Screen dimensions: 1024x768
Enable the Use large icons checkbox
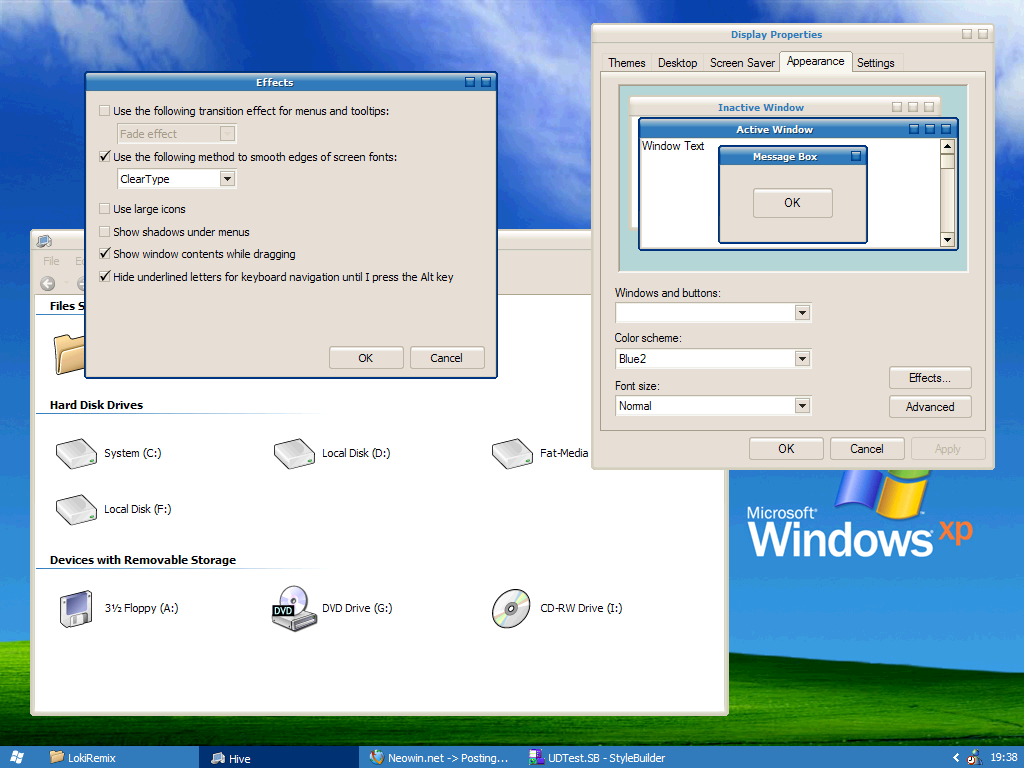point(105,209)
